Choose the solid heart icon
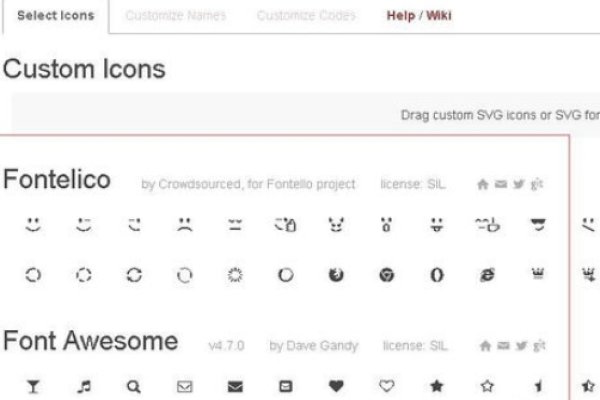Viewport: 600px width, 400px height. [335, 386]
